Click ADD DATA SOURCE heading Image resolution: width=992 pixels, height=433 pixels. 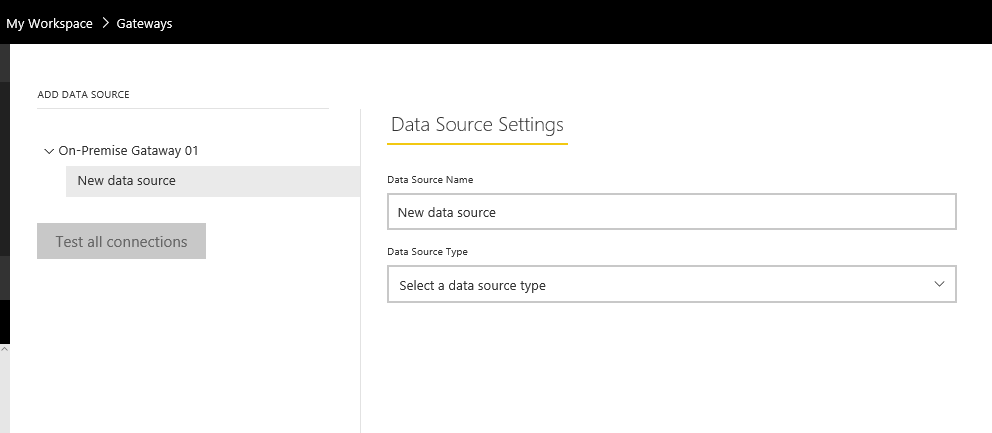point(84,94)
